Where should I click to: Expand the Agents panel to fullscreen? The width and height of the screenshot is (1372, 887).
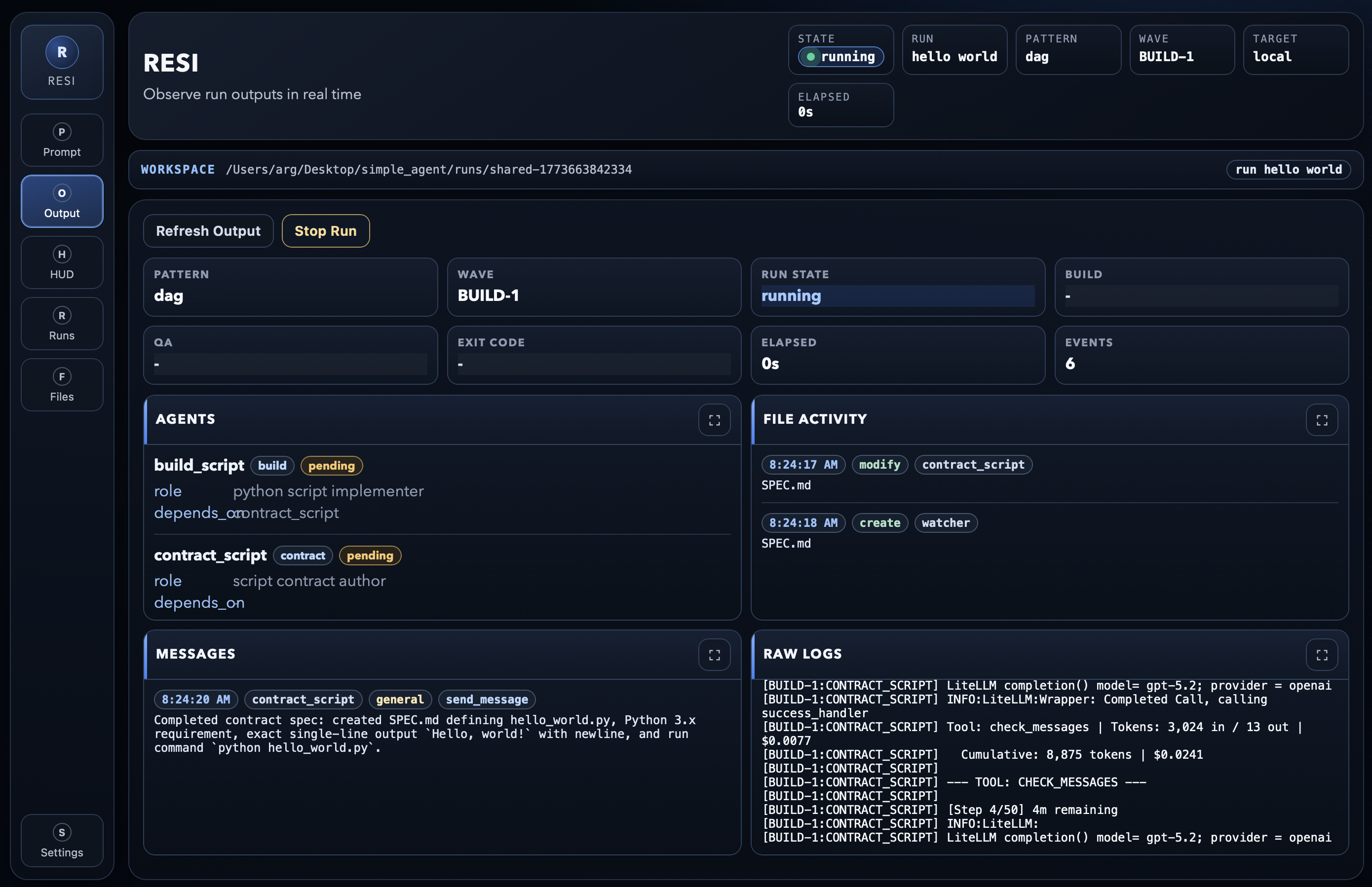[714, 420]
